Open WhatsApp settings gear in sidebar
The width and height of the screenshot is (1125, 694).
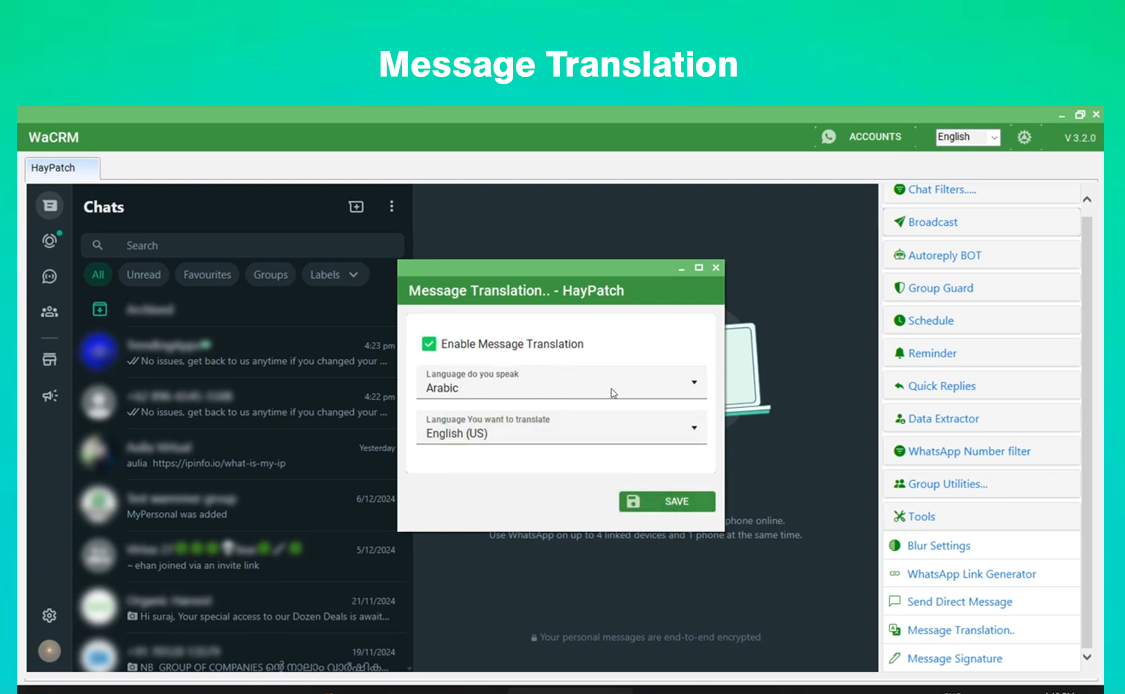pos(49,615)
